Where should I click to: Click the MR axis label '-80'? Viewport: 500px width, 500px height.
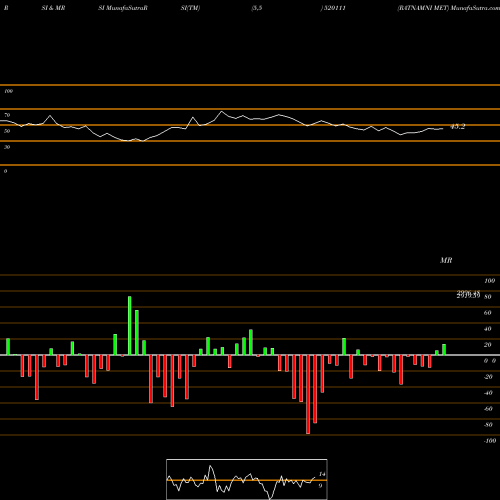488,425
